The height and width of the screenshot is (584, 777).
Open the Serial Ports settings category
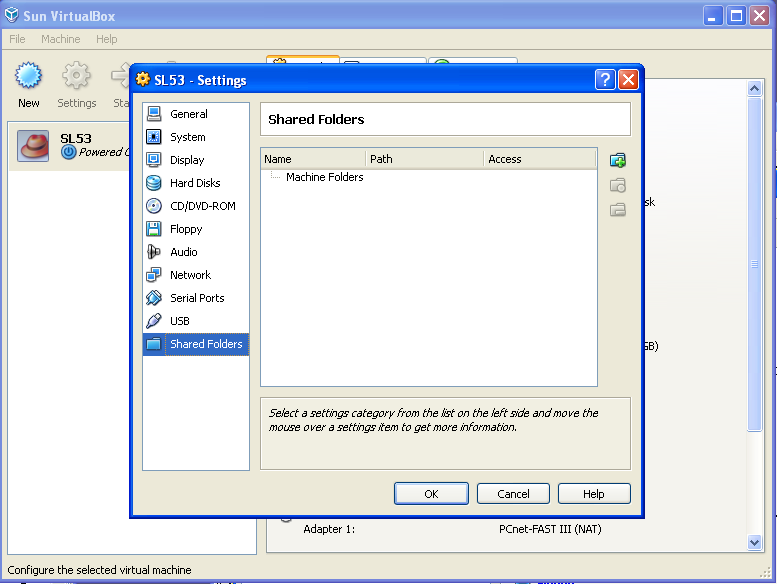point(196,298)
